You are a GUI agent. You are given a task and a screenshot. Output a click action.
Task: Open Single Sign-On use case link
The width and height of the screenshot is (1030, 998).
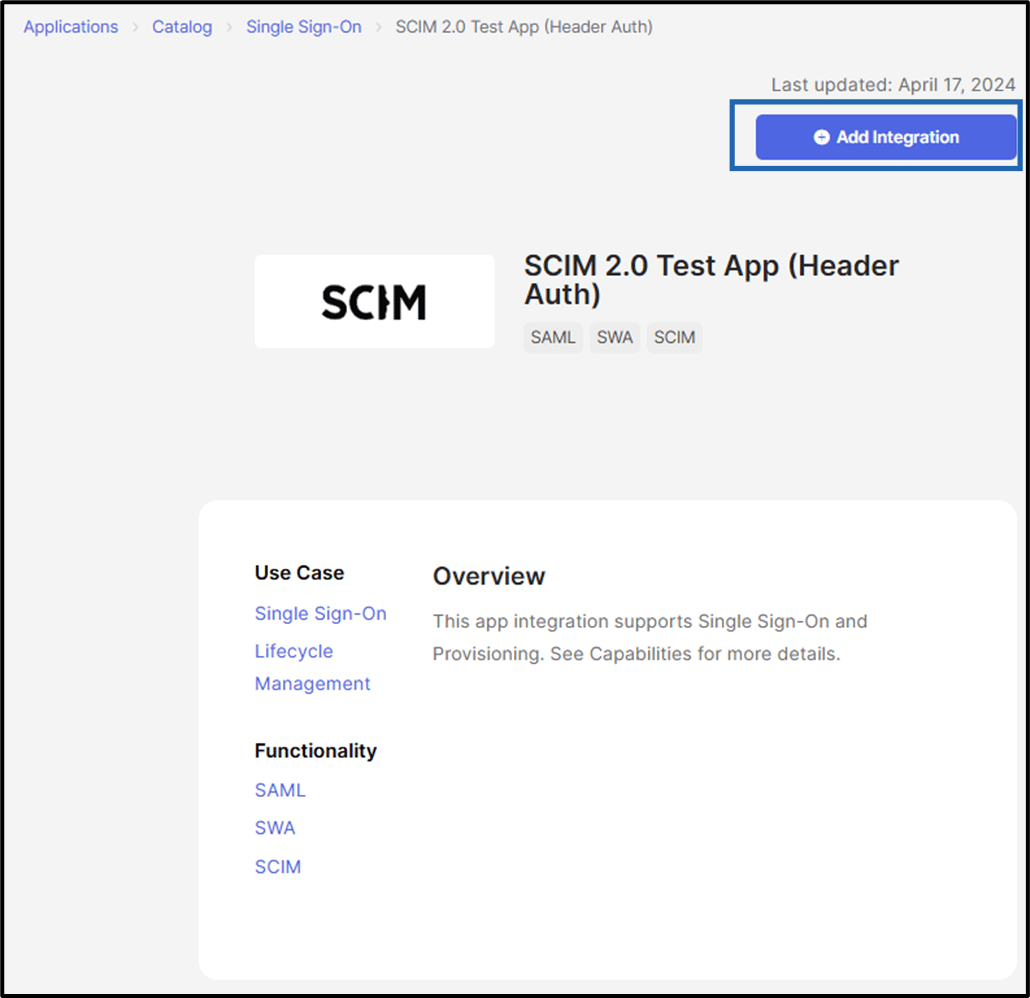[x=321, y=614]
